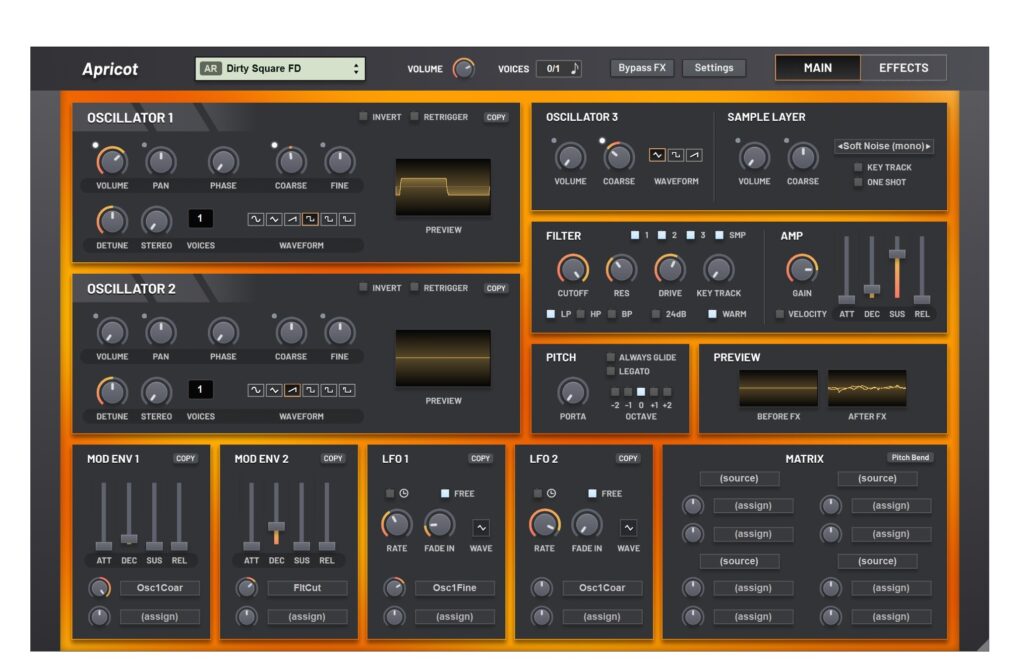
Task: Select the saw waveform for Oscillator 2
Action: 292,390
